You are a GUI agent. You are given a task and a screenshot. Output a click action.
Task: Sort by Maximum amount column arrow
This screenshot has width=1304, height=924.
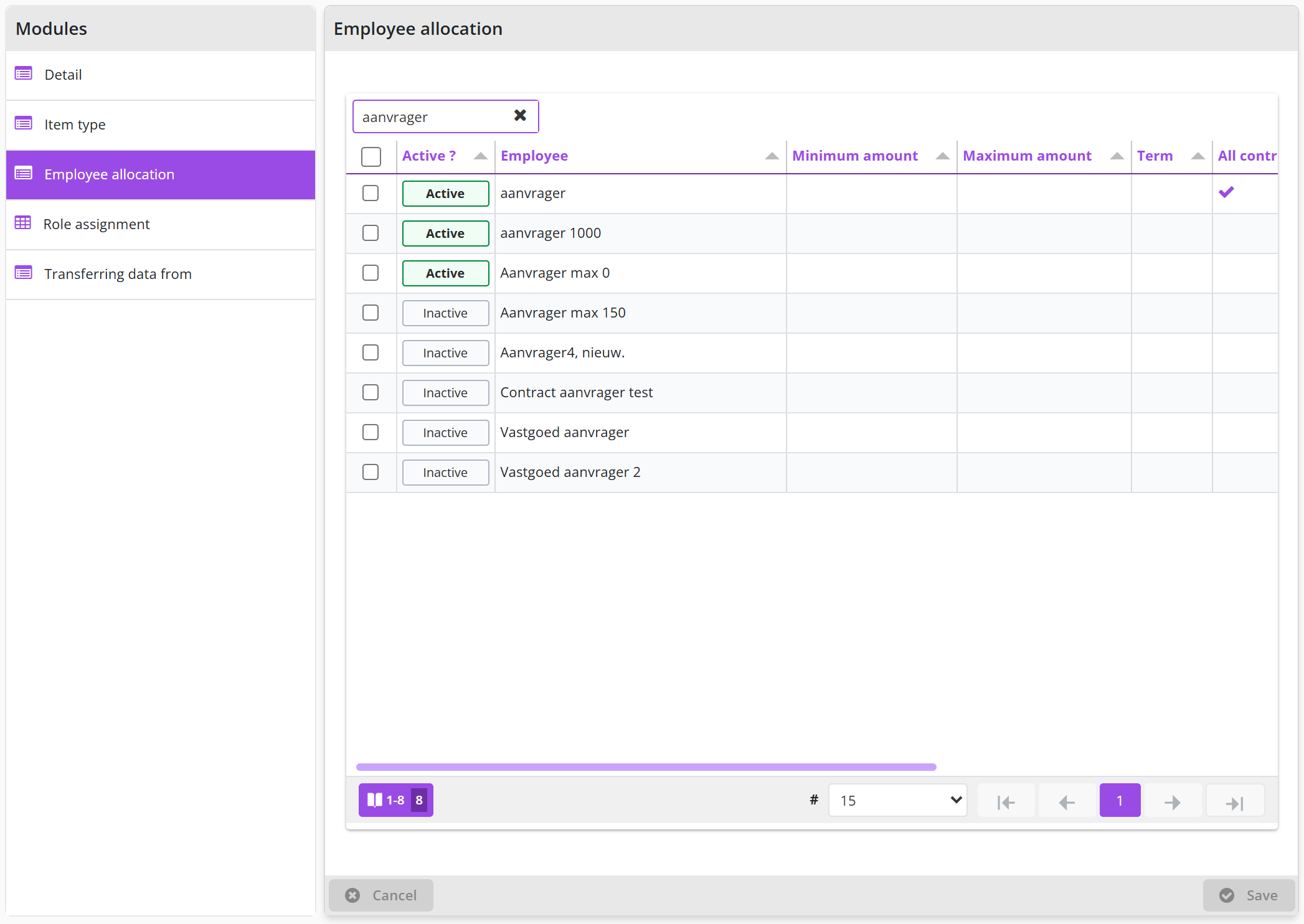click(x=1117, y=156)
